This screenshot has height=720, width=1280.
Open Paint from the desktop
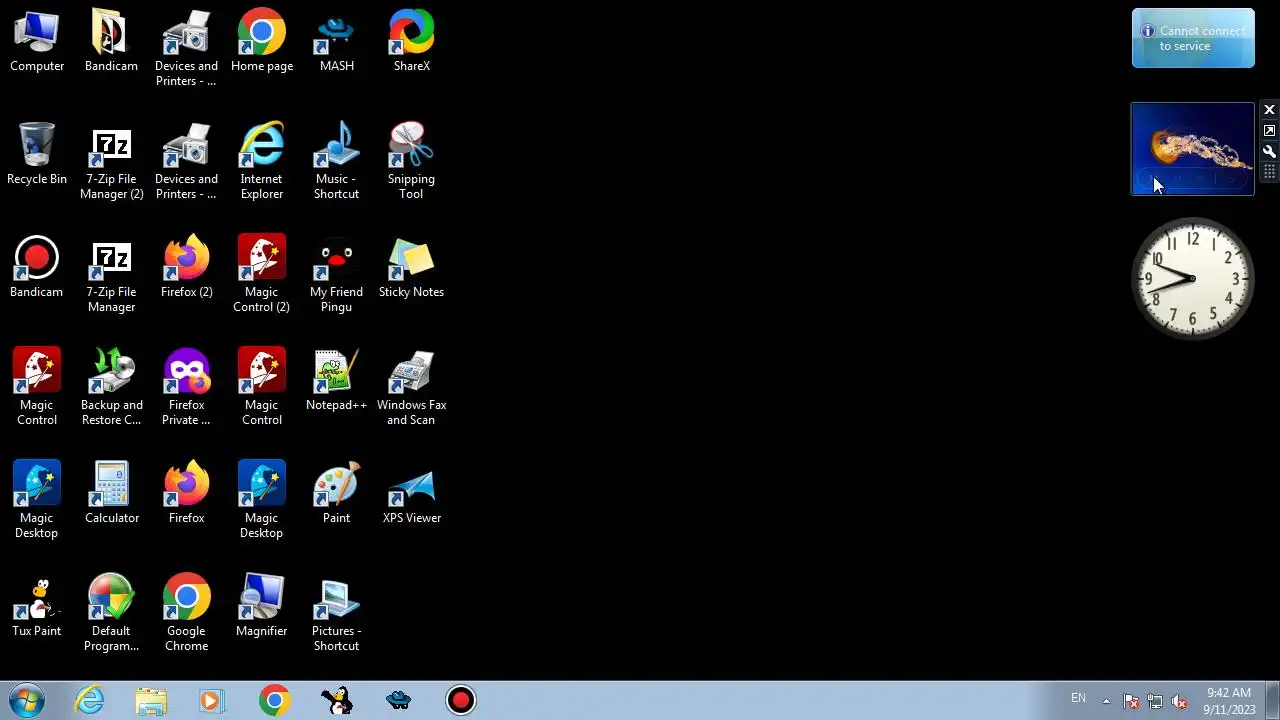(x=336, y=494)
